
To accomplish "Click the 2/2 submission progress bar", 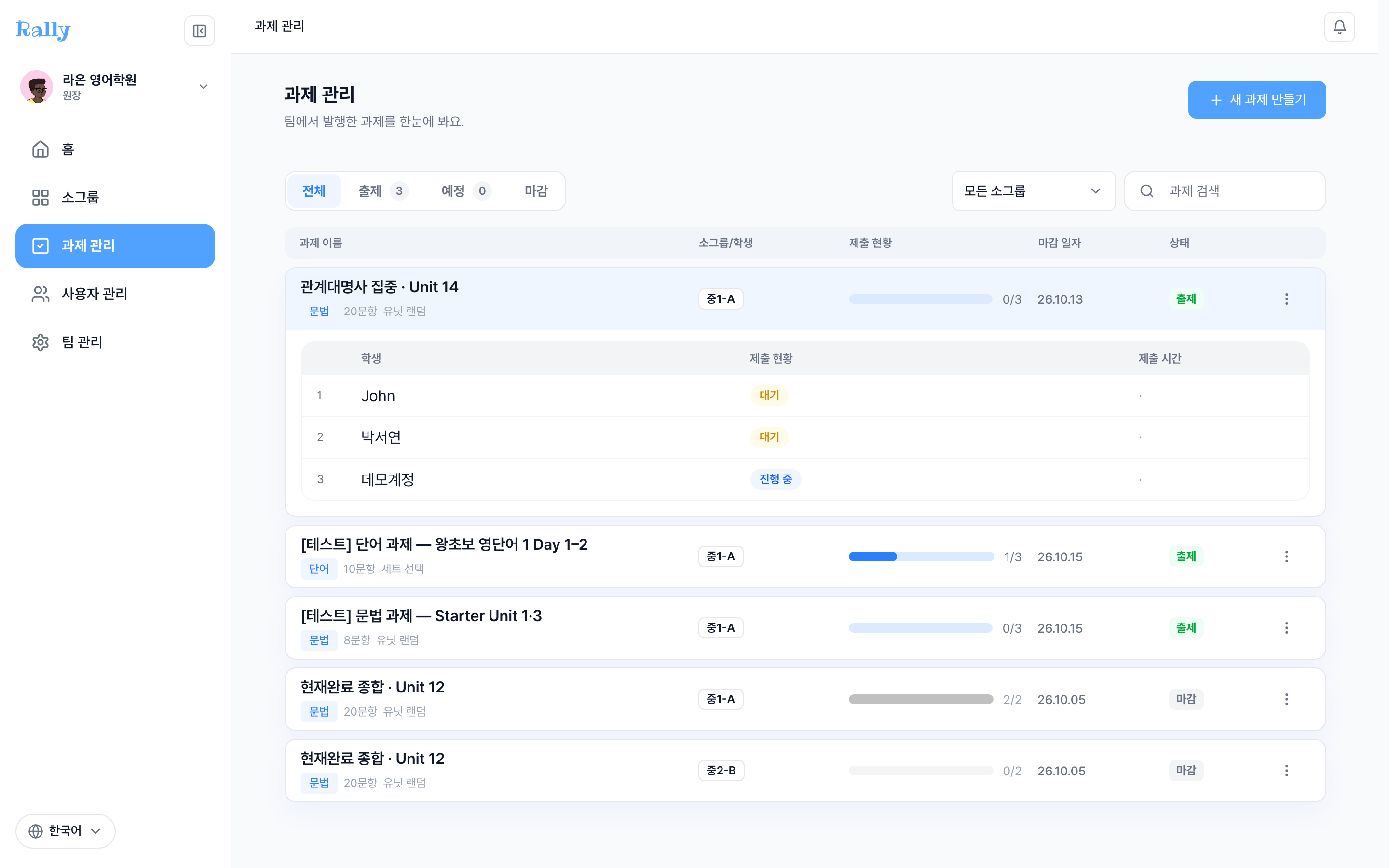I will (x=921, y=699).
